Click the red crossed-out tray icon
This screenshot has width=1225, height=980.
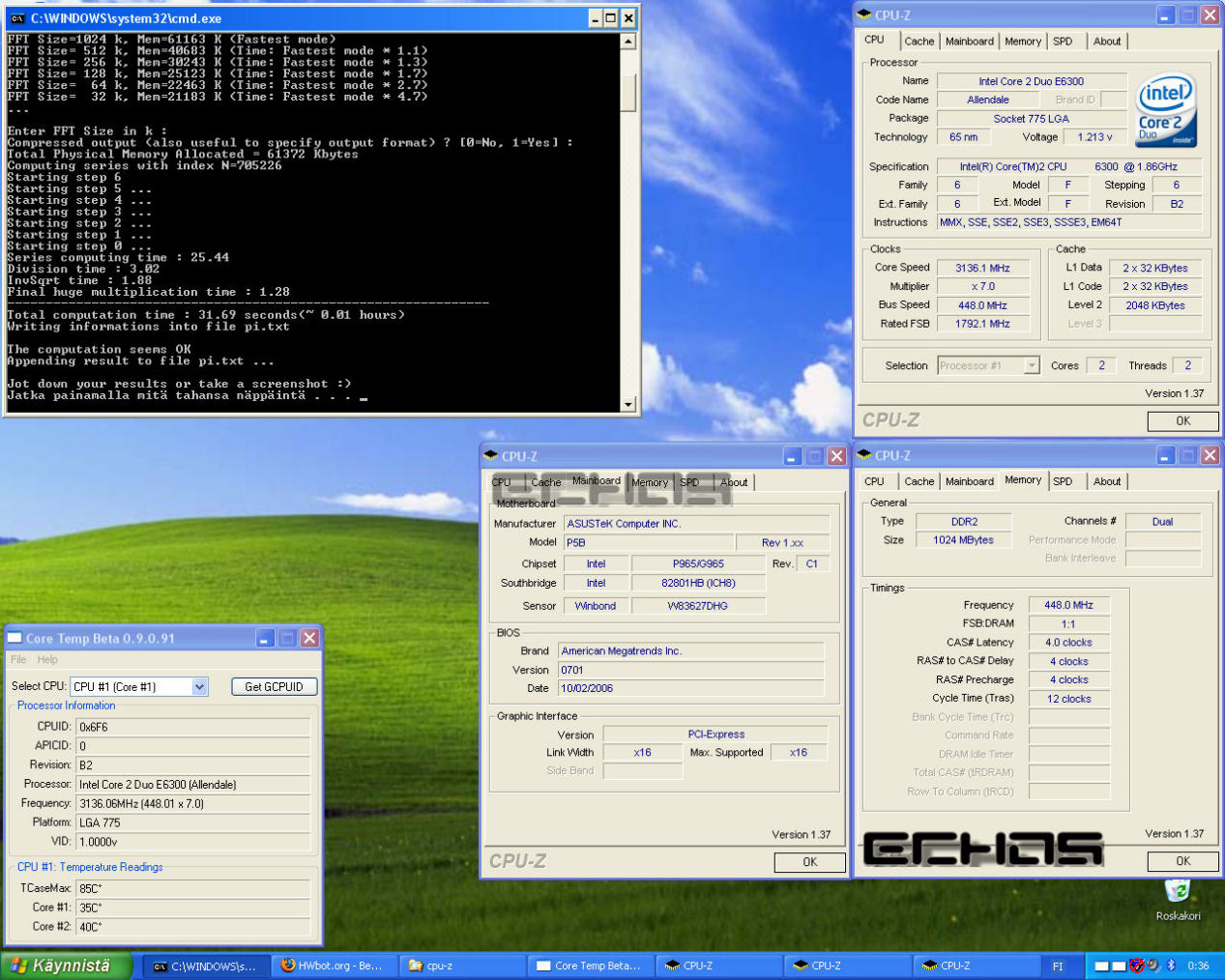pyautogui.click(x=1137, y=966)
